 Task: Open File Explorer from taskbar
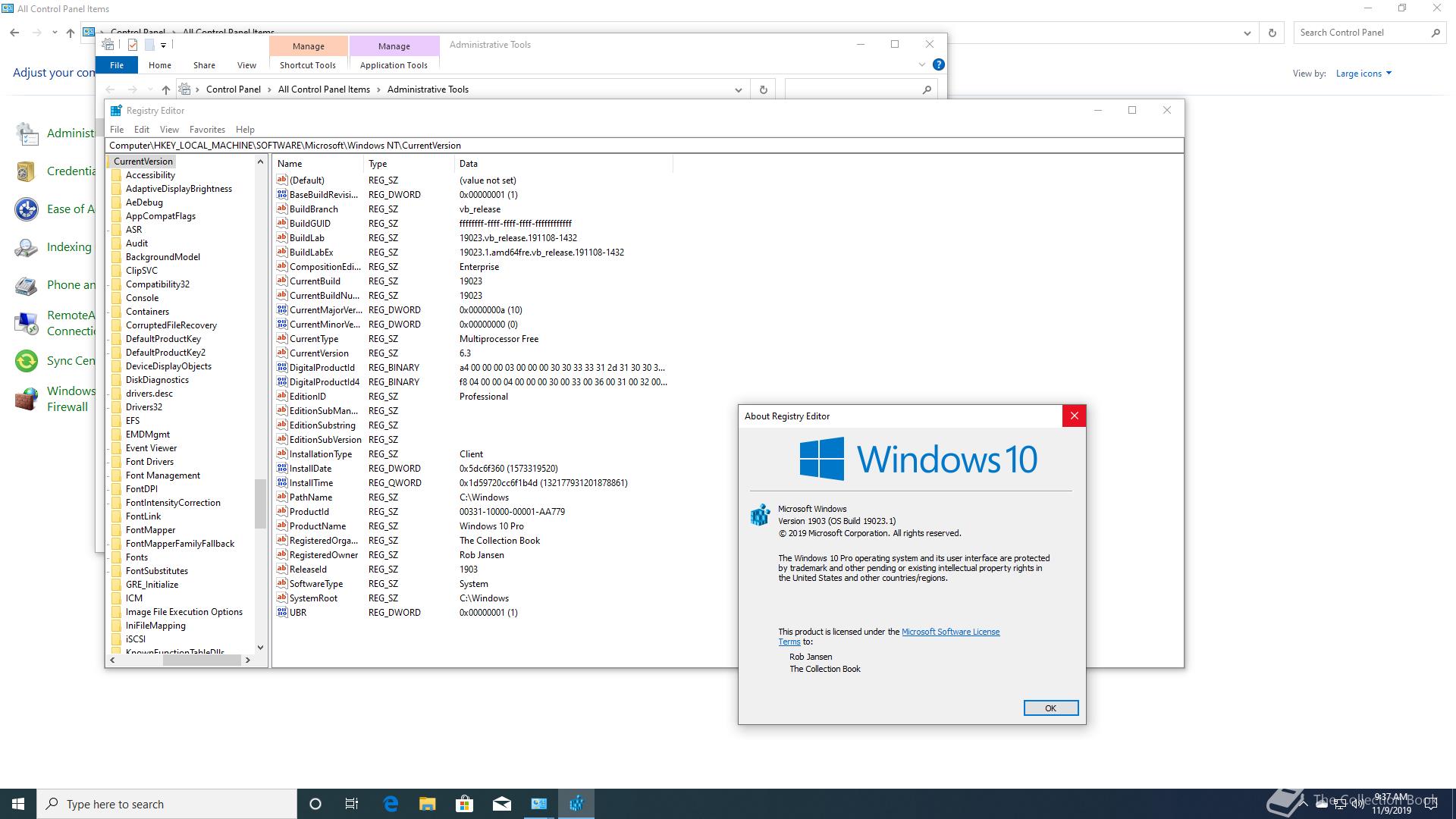click(x=427, y=804)
